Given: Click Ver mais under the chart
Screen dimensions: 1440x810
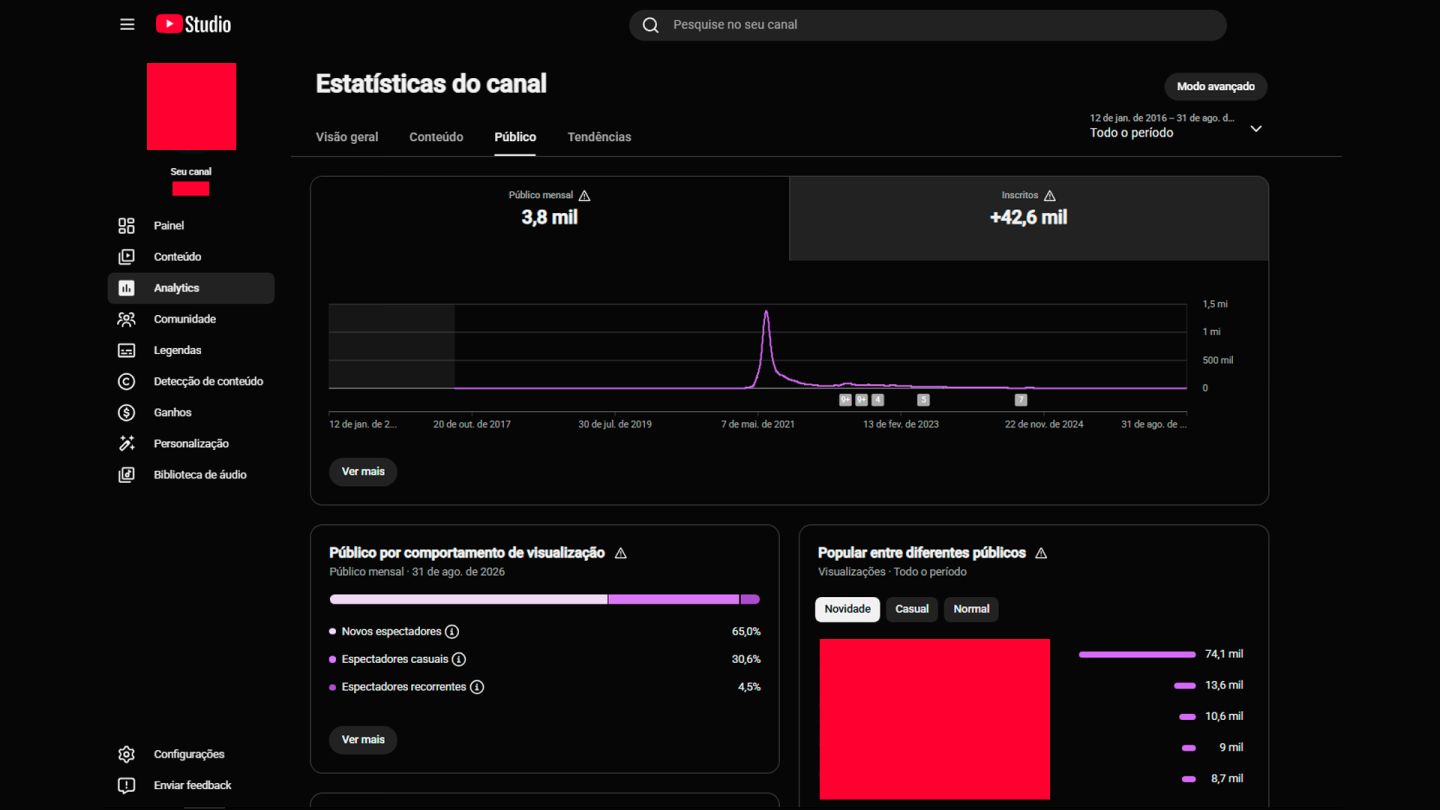Looking at the screenshot, I should (x=363, y=472).
